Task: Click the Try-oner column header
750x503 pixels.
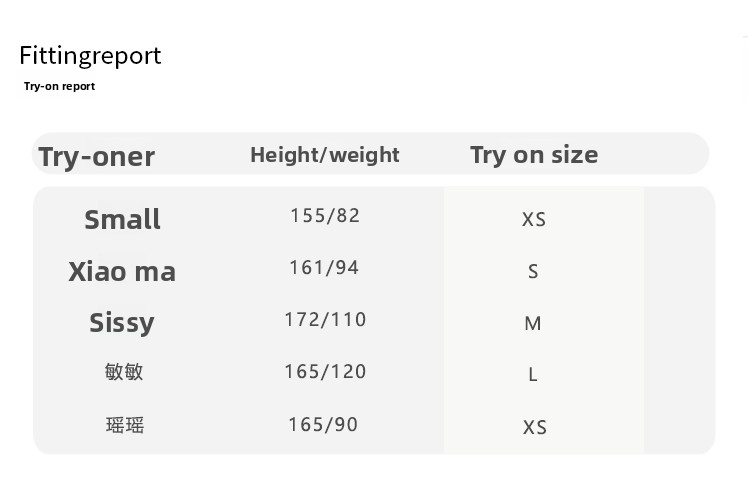Action: pyautogui.click(x=96, y=157)
